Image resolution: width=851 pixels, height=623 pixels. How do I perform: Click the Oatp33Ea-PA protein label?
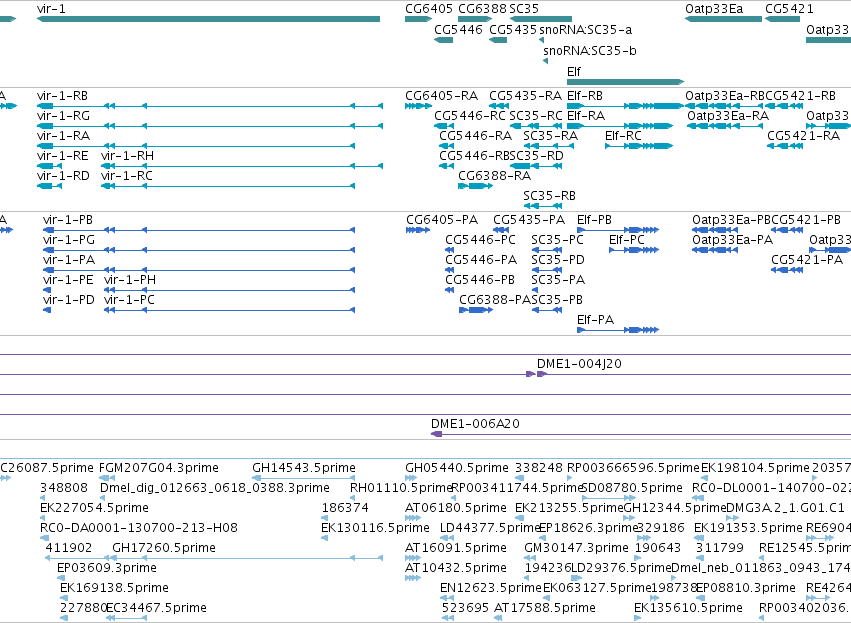click(x=732, y=240)
